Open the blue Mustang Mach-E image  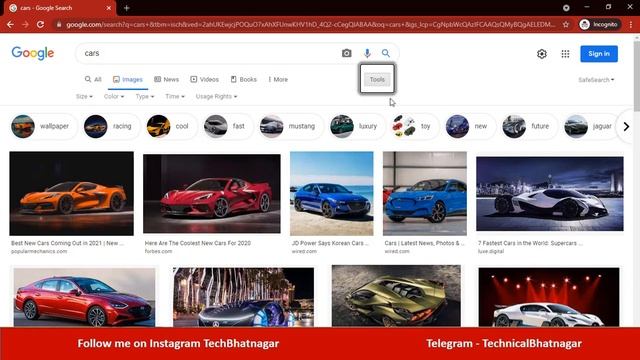tap(424, 193)
